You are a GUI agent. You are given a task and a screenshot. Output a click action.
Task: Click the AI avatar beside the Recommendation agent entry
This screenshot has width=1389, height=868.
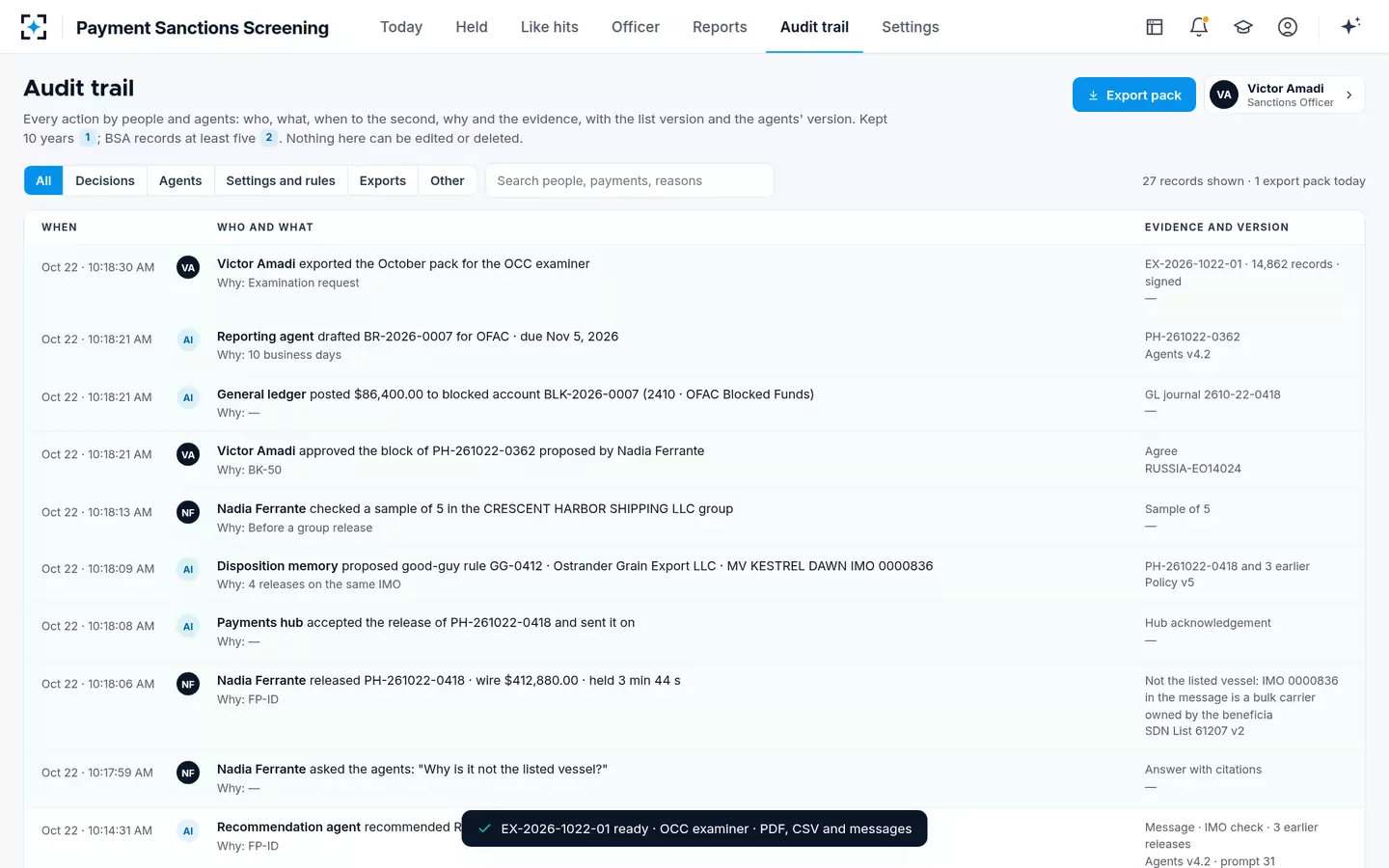(188, 830)
